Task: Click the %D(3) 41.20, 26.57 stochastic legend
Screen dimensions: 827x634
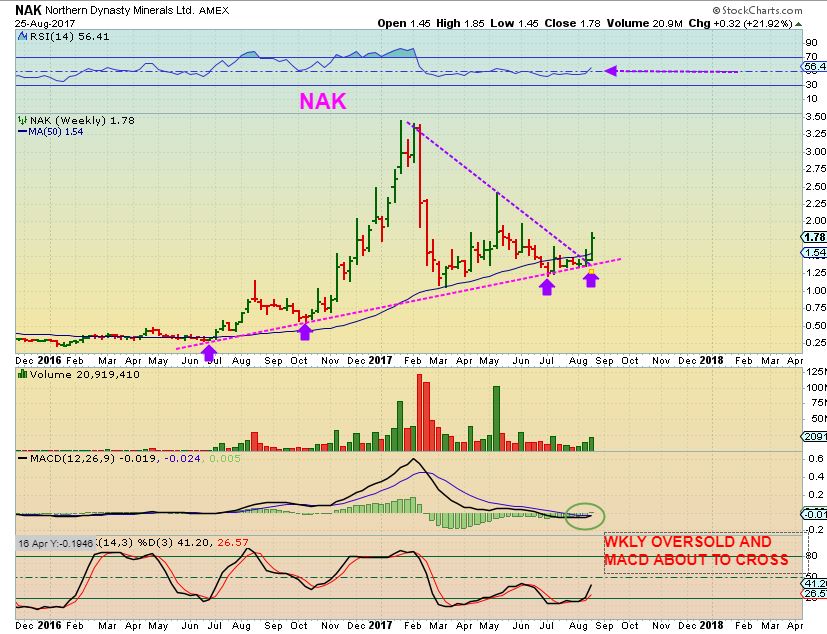Action: point(193,543)
